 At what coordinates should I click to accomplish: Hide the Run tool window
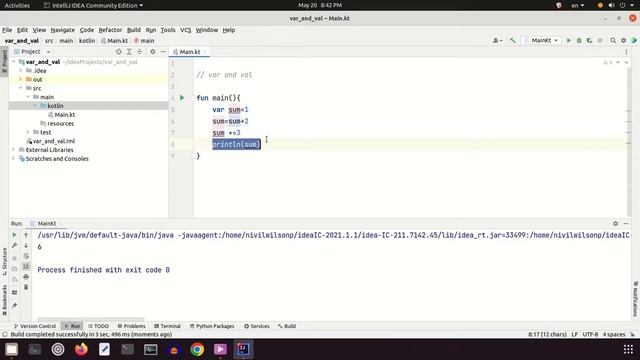626,224
